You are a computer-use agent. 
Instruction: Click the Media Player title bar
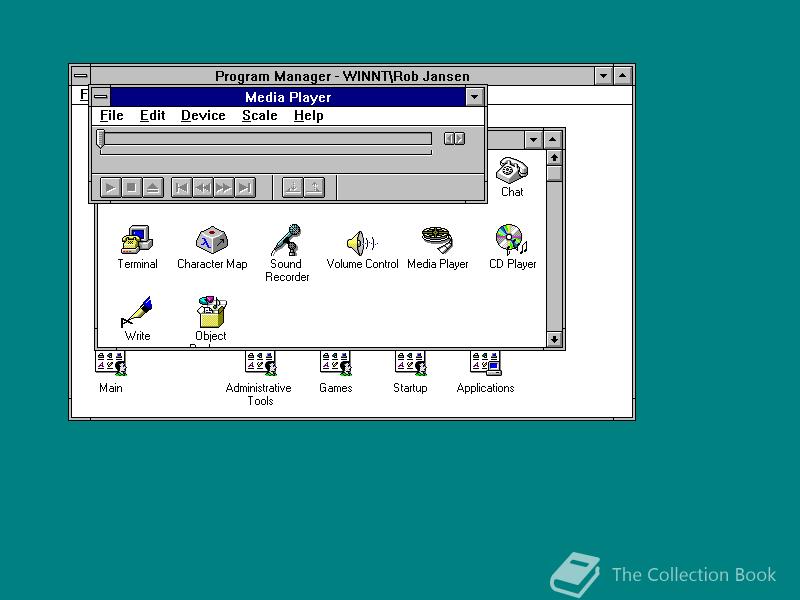pyautogui.click(x=288, y=97)
